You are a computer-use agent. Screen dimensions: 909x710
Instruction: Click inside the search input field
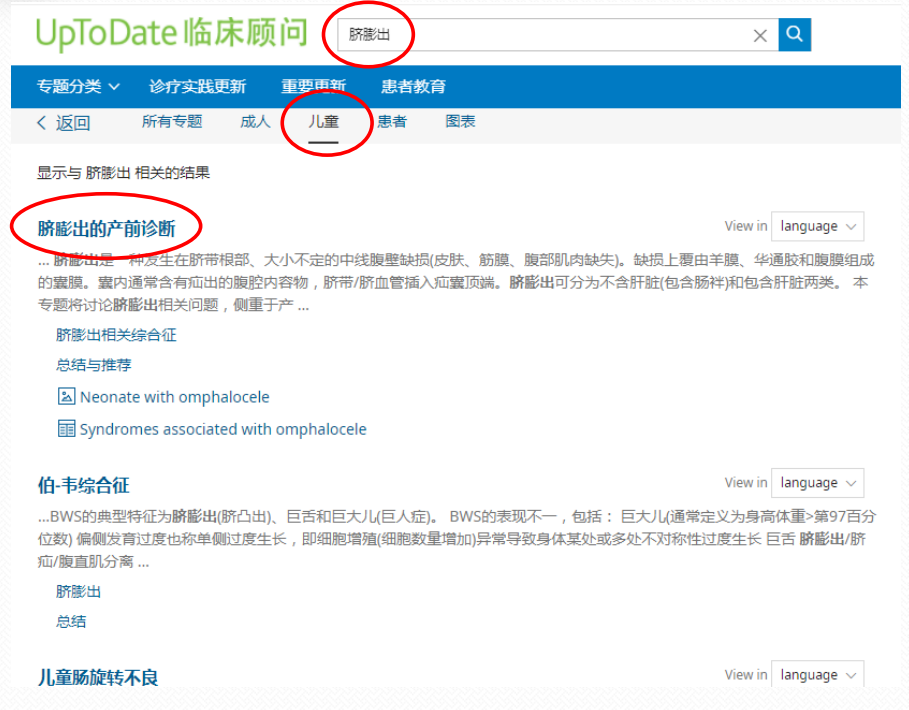[x=550, y=34]
